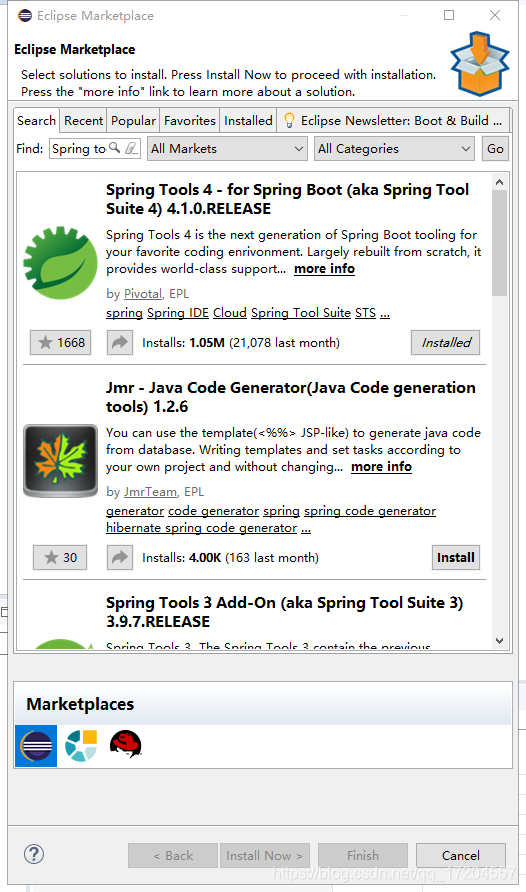Favorite Spring Tools 4 with 1668 star button
The image size is (526, 892).
(61, 342)
